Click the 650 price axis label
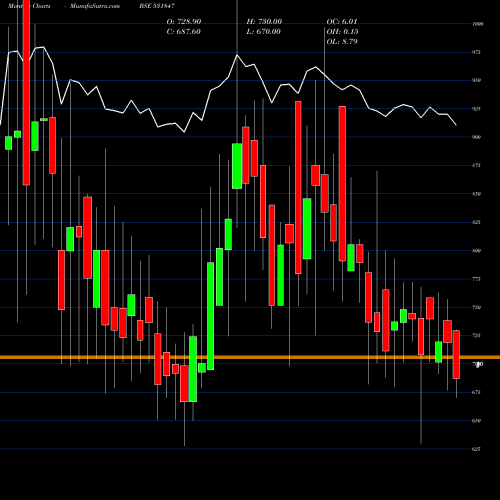Image resolution: width=500 pixels, height=500 pixels. 476,421
